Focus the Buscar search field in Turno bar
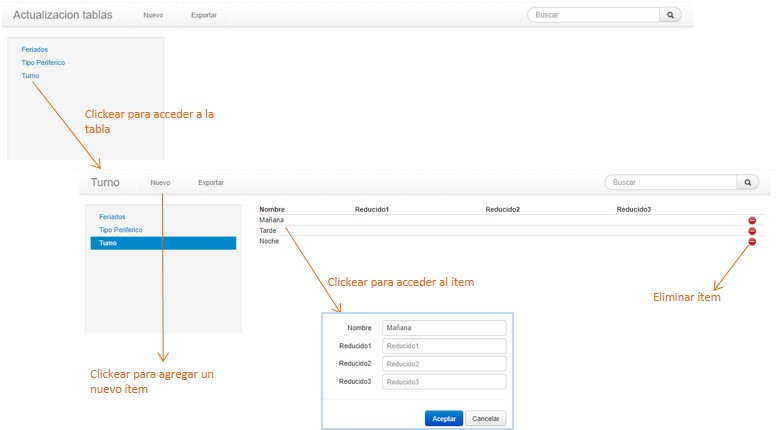Viewport: 776px width, 430px height. (x=670, y=183)
